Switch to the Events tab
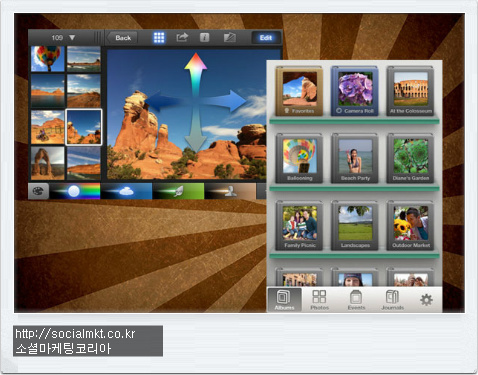The width and height of the screenshot is (478, 375). click(356, 300)
